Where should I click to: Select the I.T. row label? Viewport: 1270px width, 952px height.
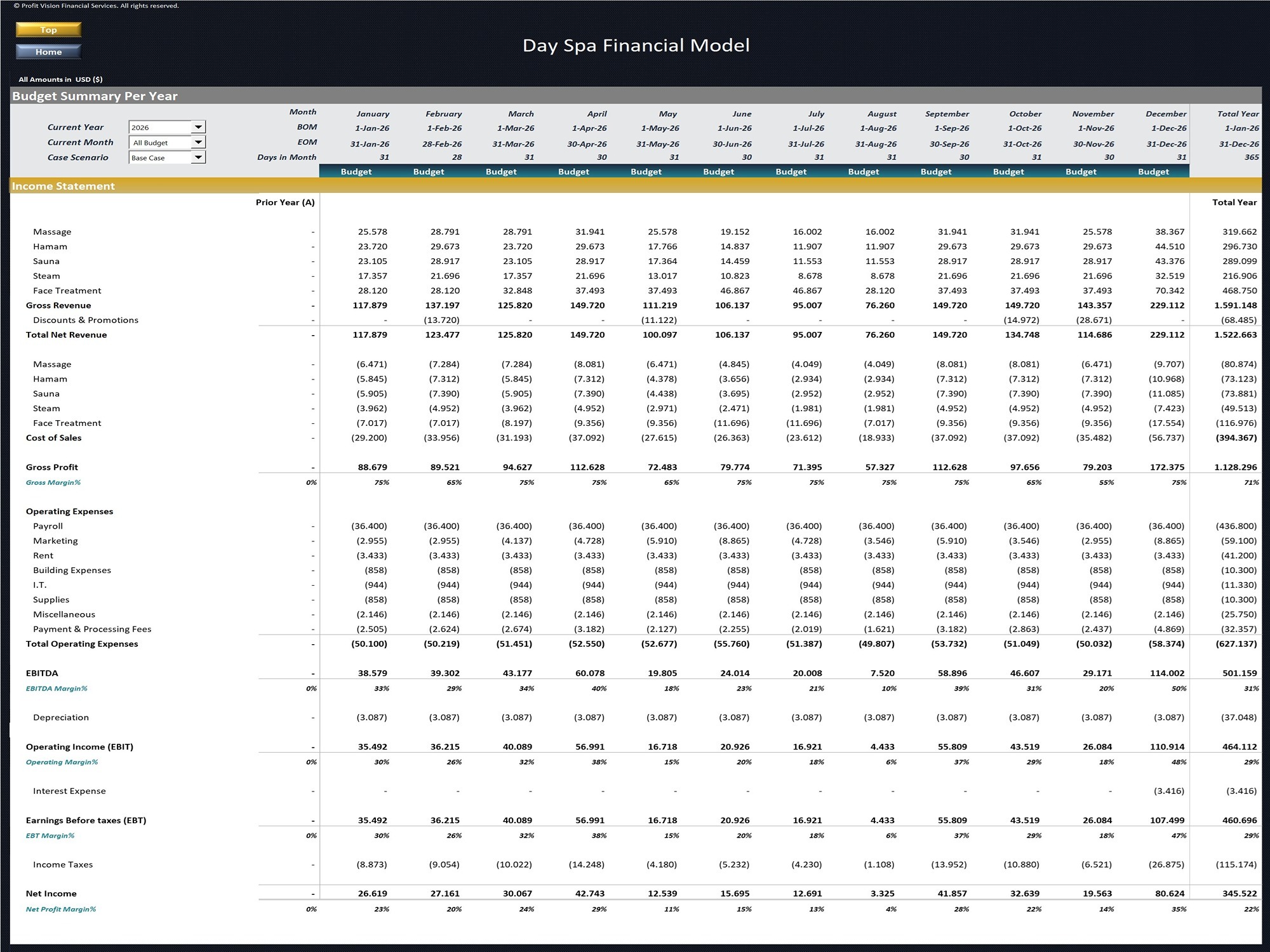tap(39, 585)
